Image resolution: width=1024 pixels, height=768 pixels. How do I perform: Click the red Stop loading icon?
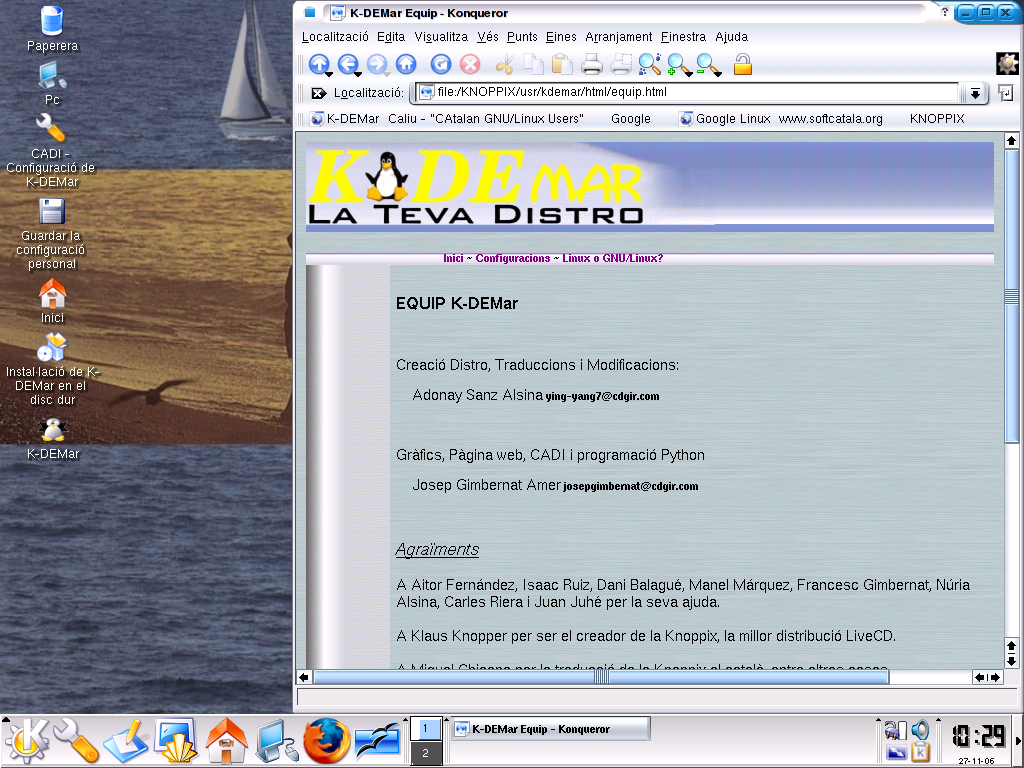point(470,63)
